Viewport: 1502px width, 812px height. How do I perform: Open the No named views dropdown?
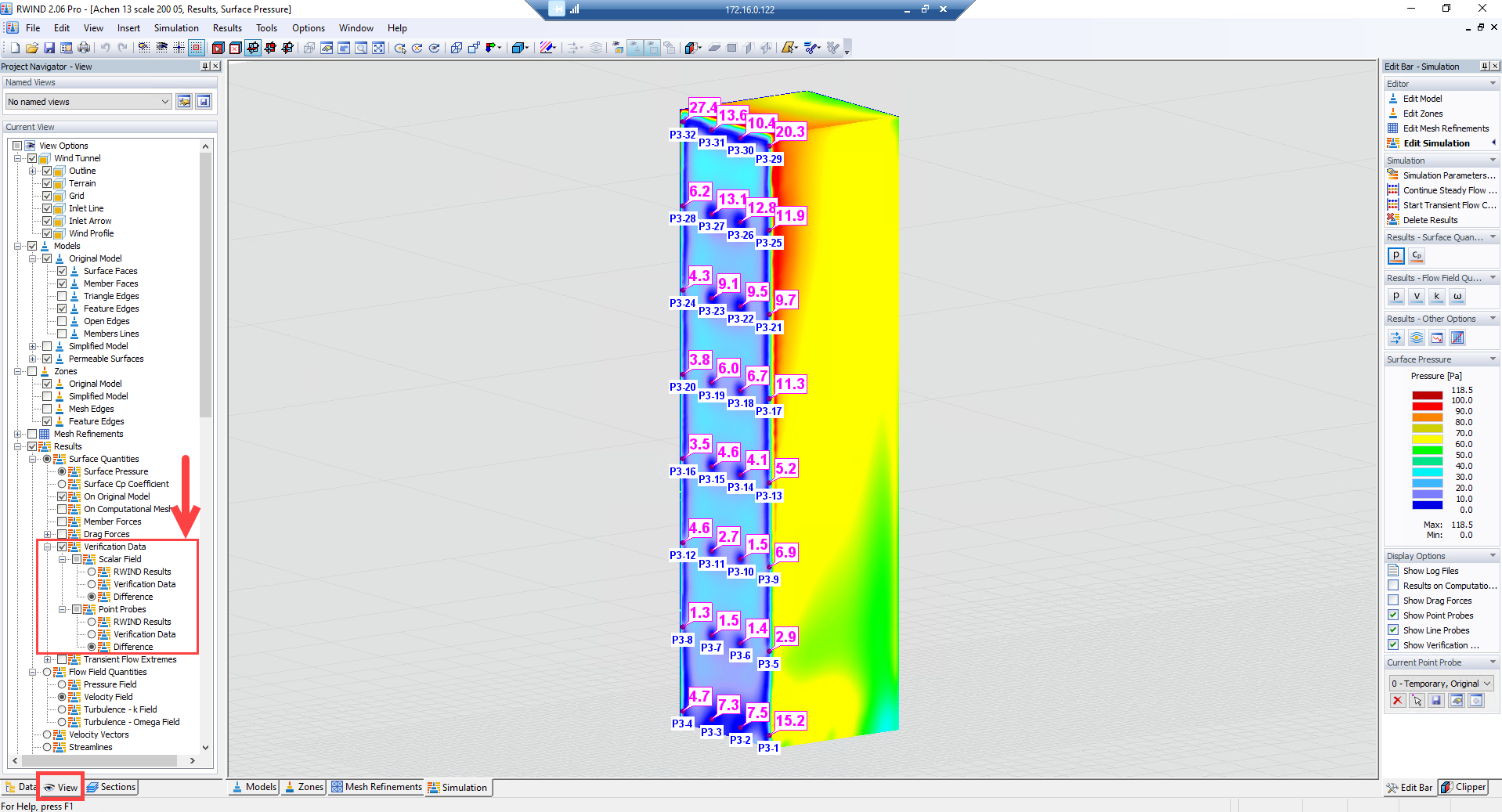[x=88, y=102]
